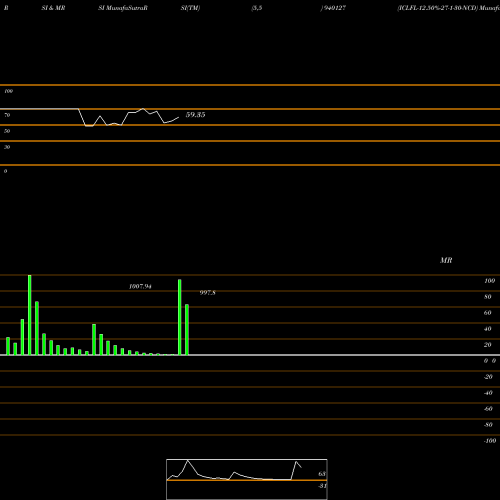The width and height of the screenshot is (500, 500).
Task: Click the 1007.94 value label
Action: coord(140,286)
